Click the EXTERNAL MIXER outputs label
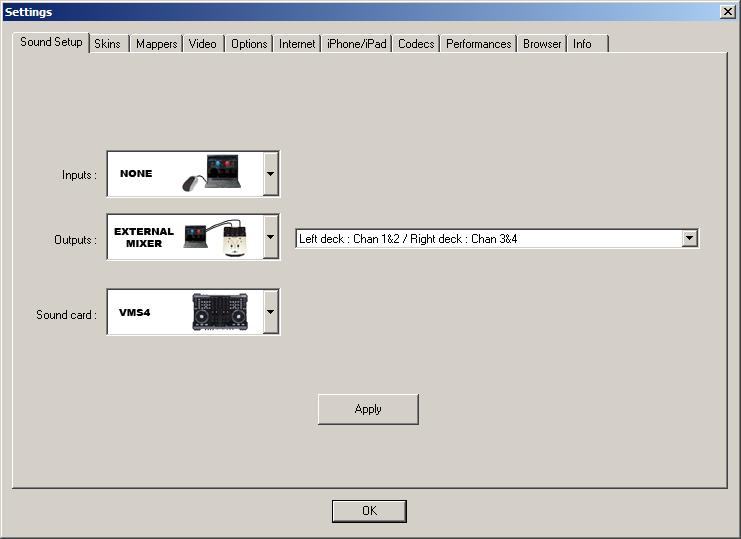 tap(144, 237)
